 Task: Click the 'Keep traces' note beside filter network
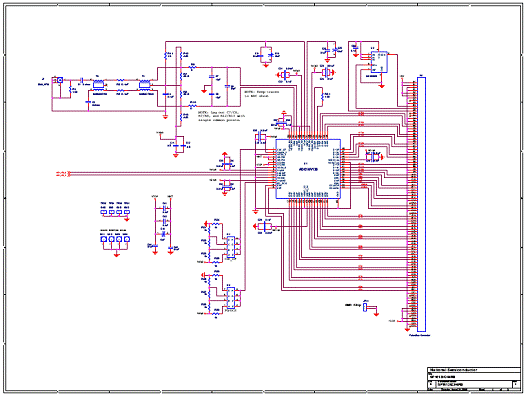pyautogui.click(x=262, y=94)
